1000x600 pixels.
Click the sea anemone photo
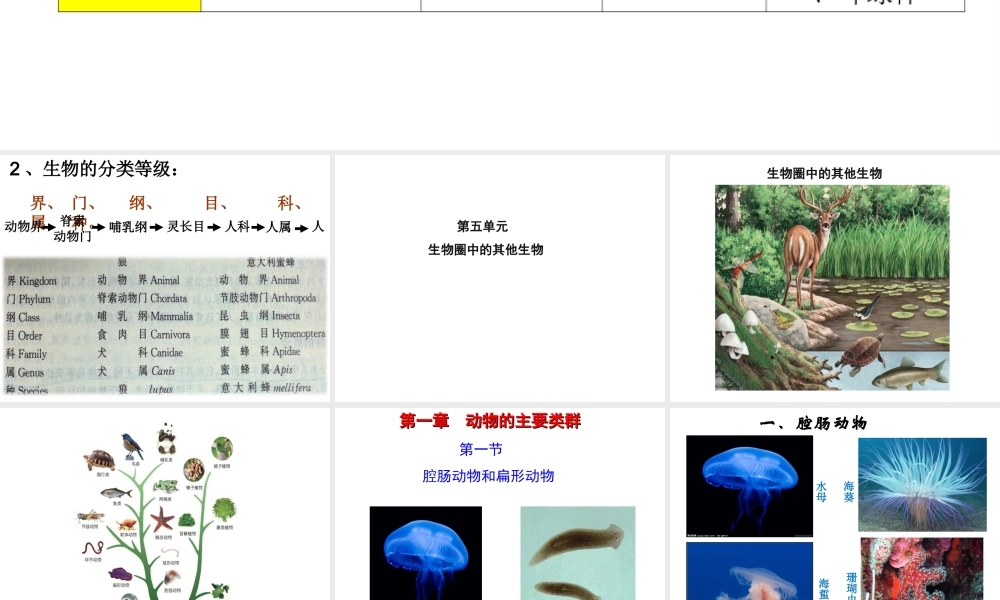(922, 485)
